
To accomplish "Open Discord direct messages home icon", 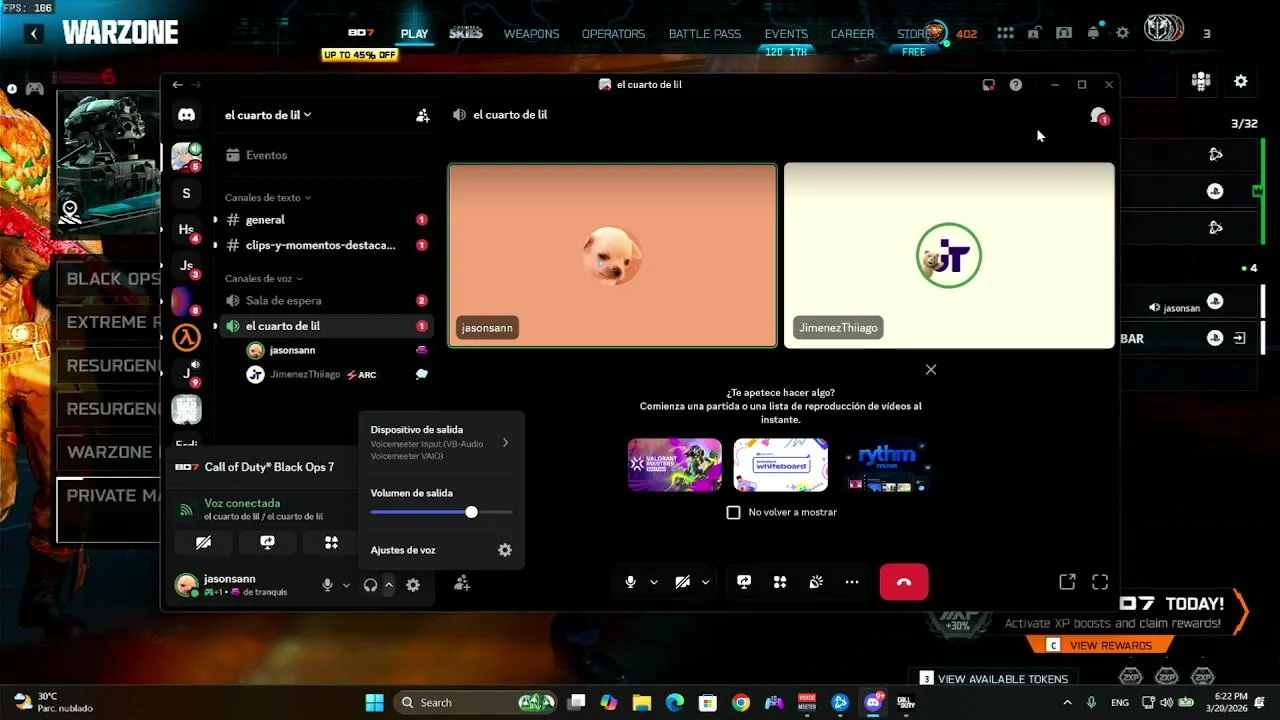I will tap(186, 115).
